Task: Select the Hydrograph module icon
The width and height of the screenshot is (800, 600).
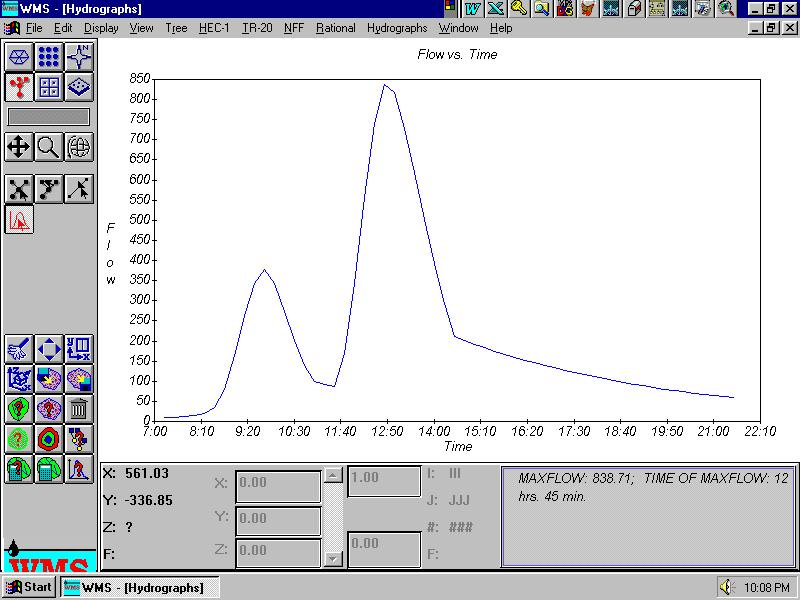Action: click(19, 219)
